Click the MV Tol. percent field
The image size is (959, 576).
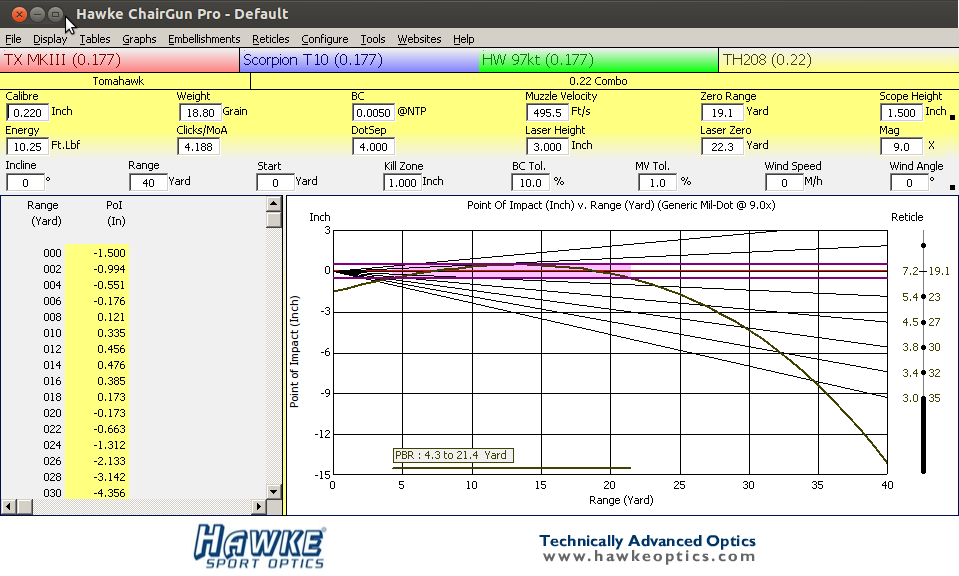657,182
